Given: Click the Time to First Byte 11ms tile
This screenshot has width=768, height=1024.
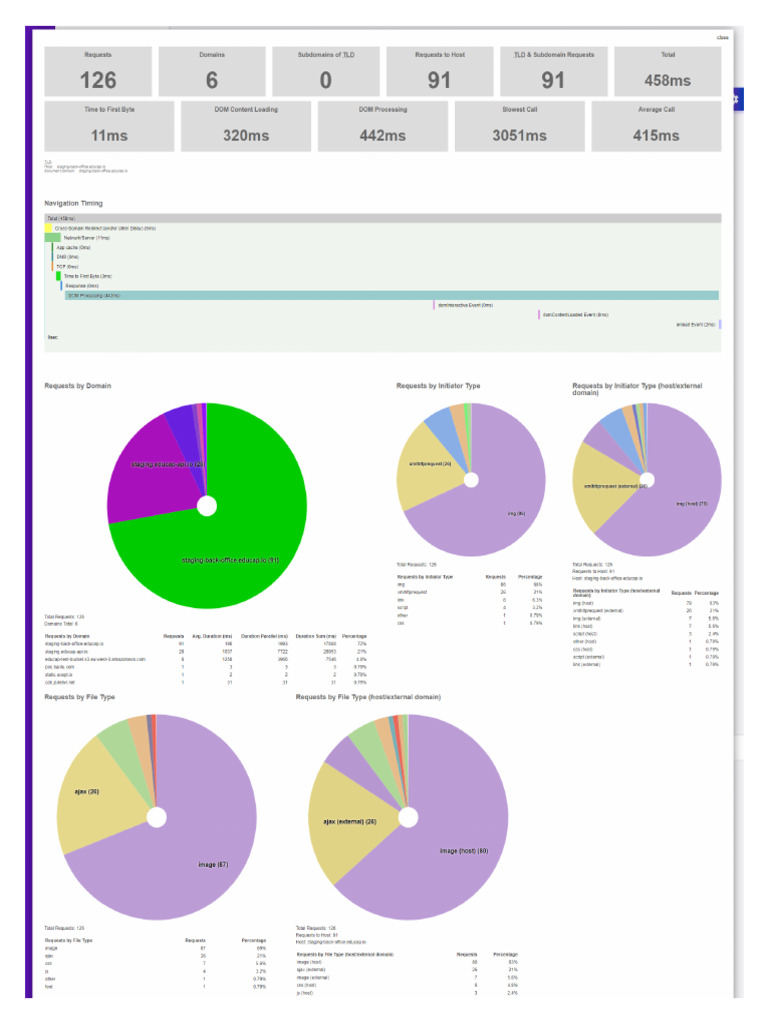Looking at the screenshot, I should point(109,126).
